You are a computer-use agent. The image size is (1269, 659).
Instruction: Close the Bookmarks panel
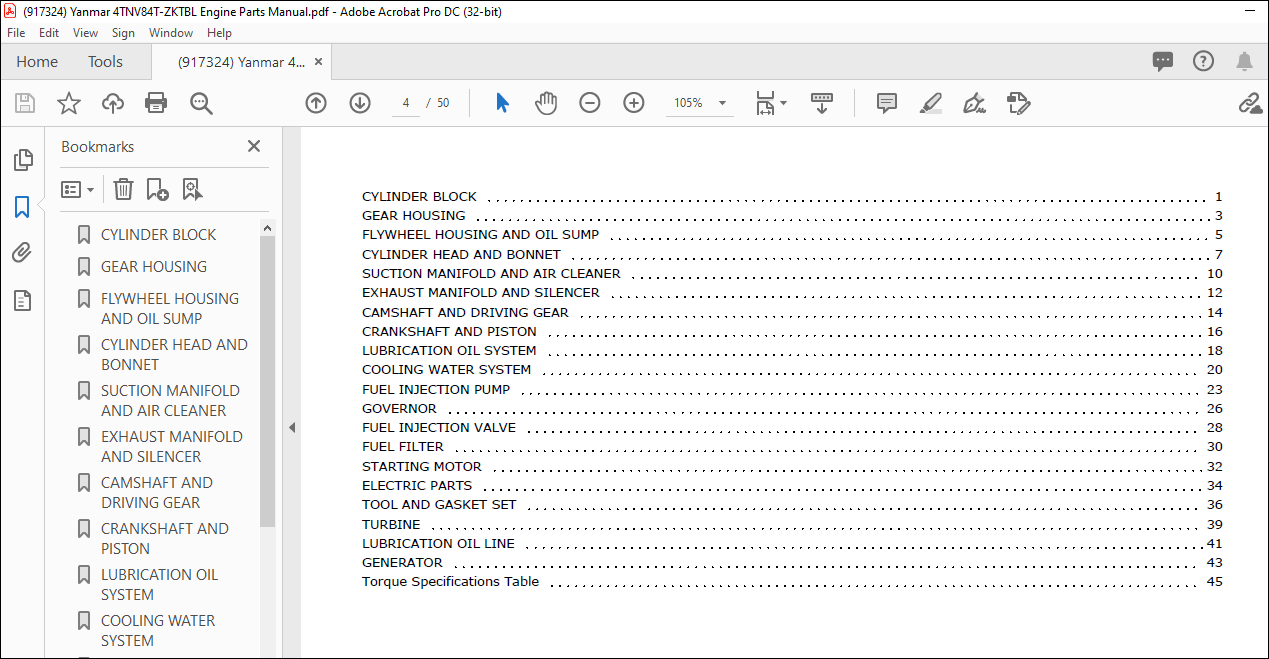click(x=254, y=146)
